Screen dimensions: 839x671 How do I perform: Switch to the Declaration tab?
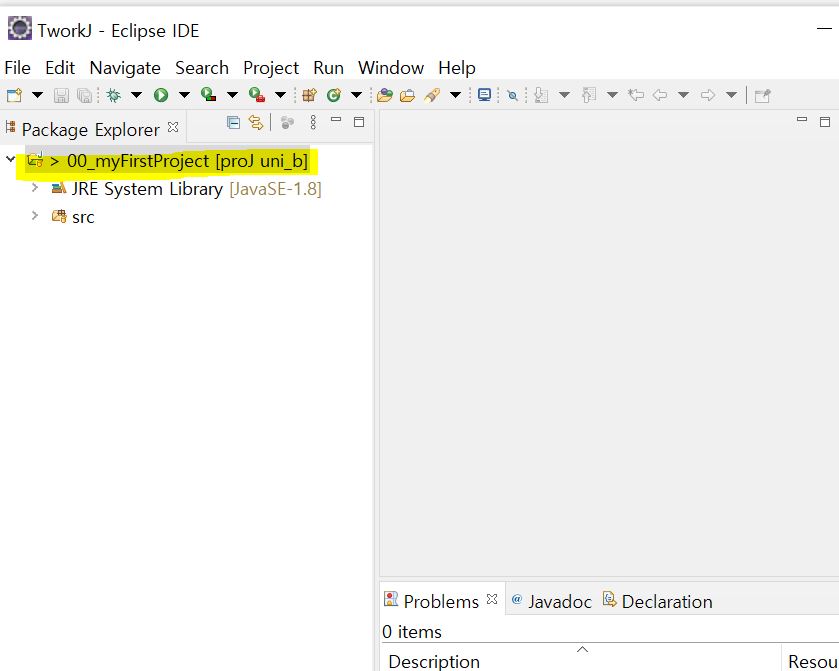(658, 601)
